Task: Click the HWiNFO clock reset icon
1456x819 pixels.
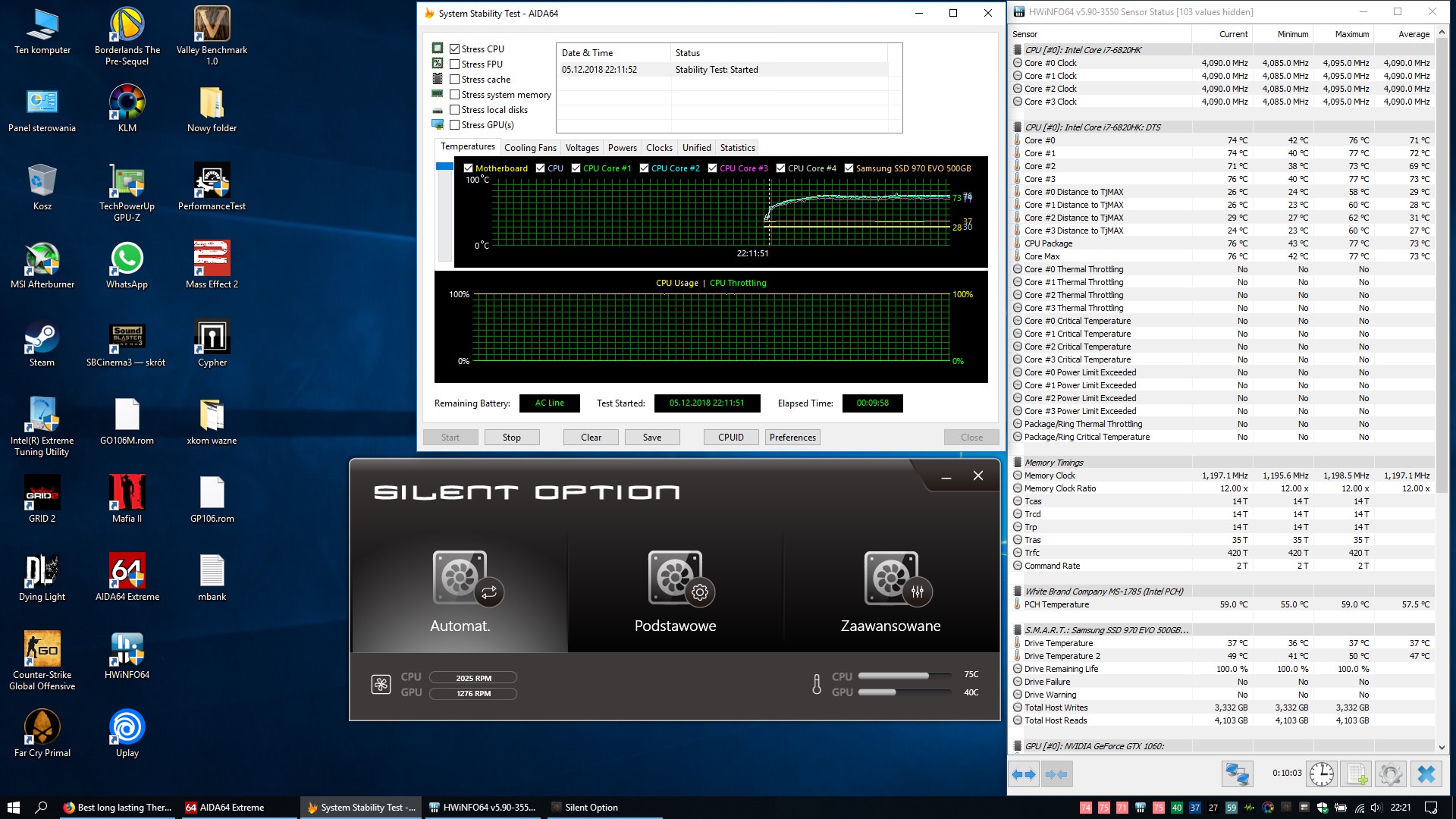Action: (1322, 774)
